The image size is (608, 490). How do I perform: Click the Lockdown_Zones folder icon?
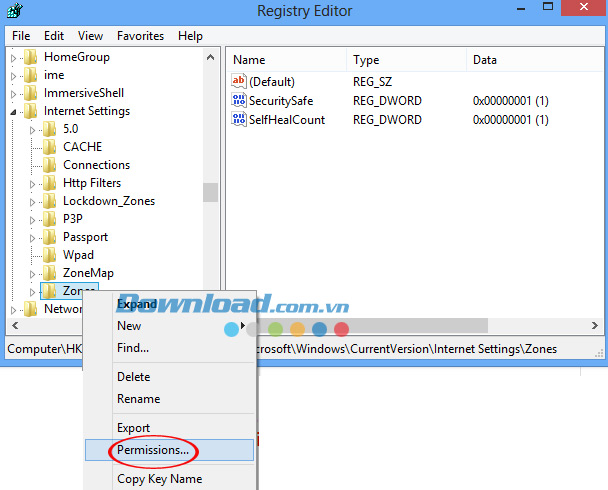coord(50,201)
